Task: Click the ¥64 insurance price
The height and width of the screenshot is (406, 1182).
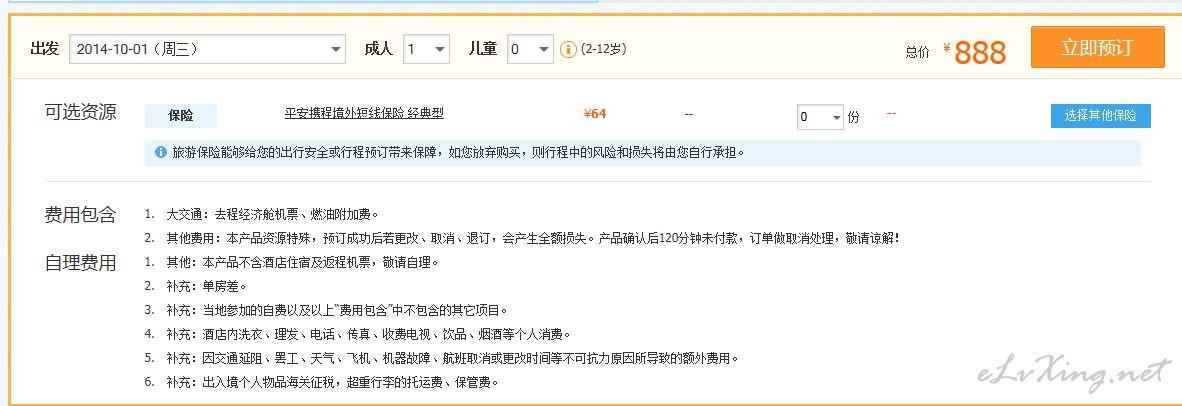Action: (x=595, y=114)
